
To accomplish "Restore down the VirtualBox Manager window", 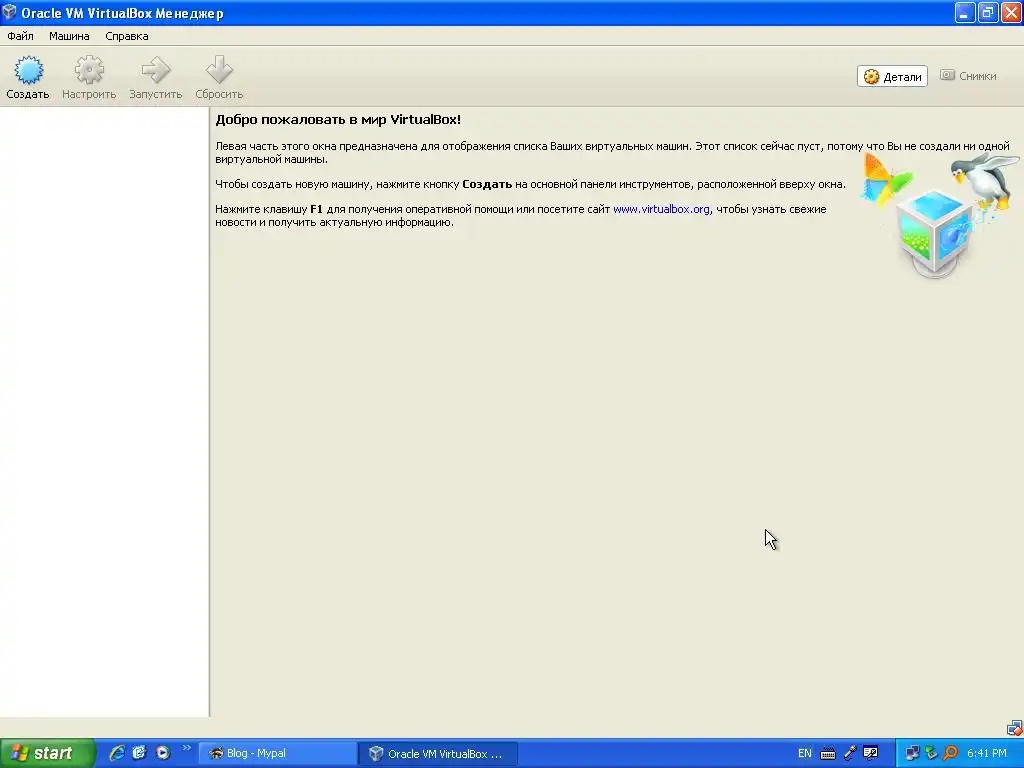I will pos(988,12).
